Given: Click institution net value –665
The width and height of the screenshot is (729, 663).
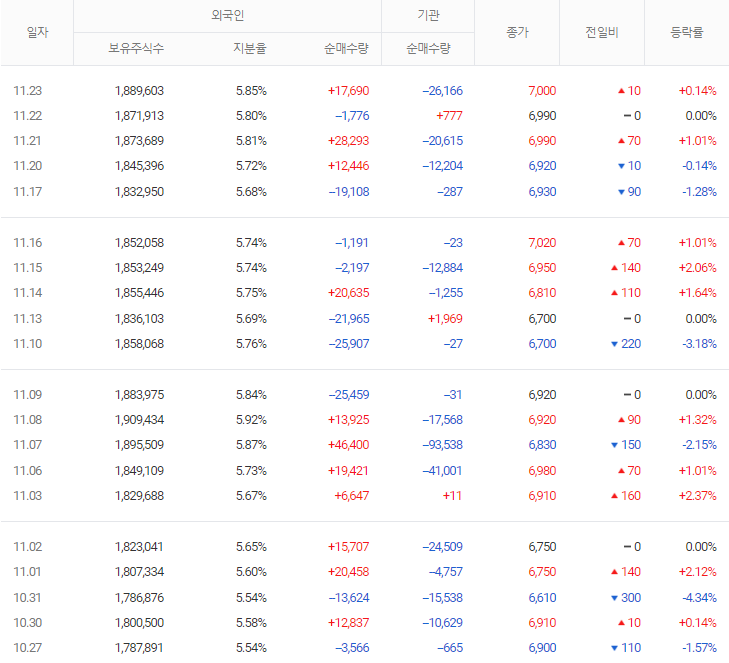Looking at the screenshot, I should [450, 648].
